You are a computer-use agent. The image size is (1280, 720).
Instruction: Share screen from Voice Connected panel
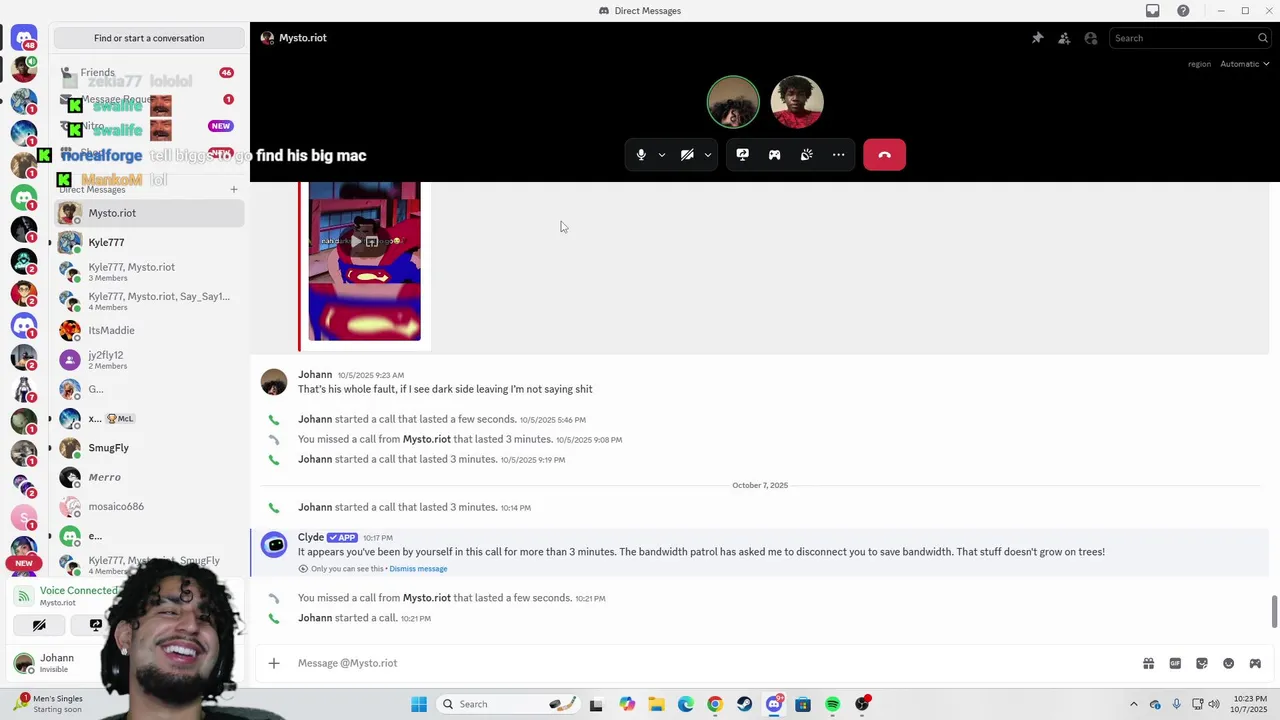[x=95, y=625]
